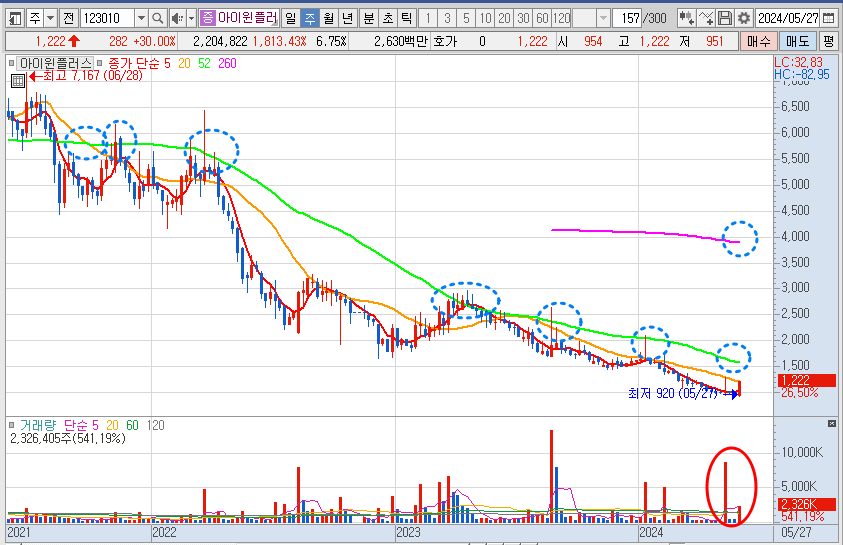Click the LC:32.83 indicator text
This screenshot has width=843, height=545.
click(x=798, y=62)
